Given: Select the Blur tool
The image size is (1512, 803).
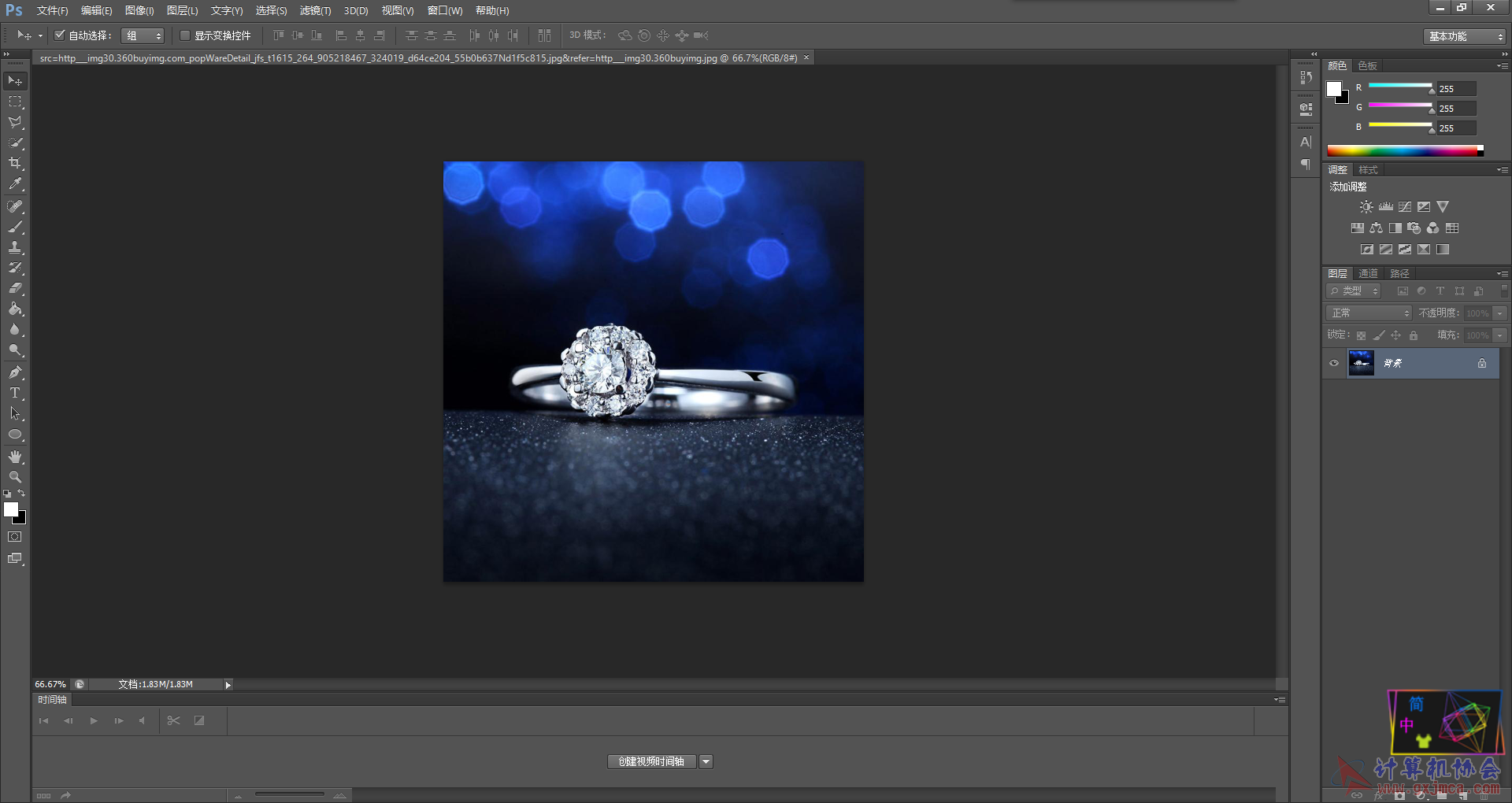Looking at the screenshot, I should coord(15,329).
